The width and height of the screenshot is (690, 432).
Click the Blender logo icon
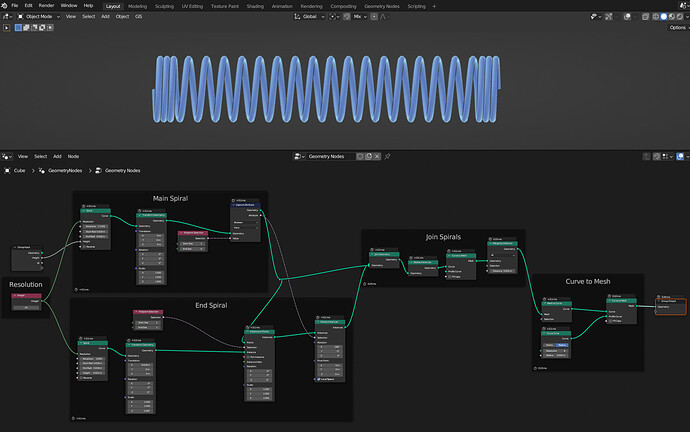click(4, 6)
